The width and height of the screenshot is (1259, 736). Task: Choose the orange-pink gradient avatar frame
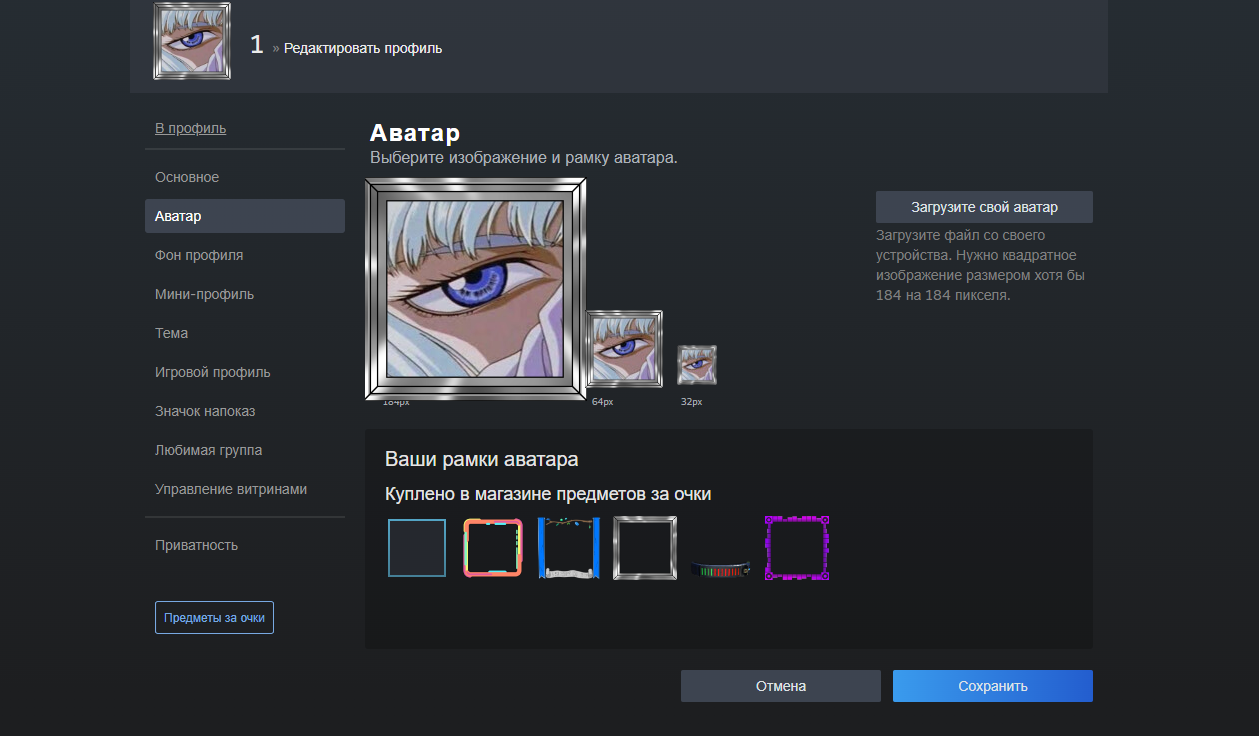493,547
